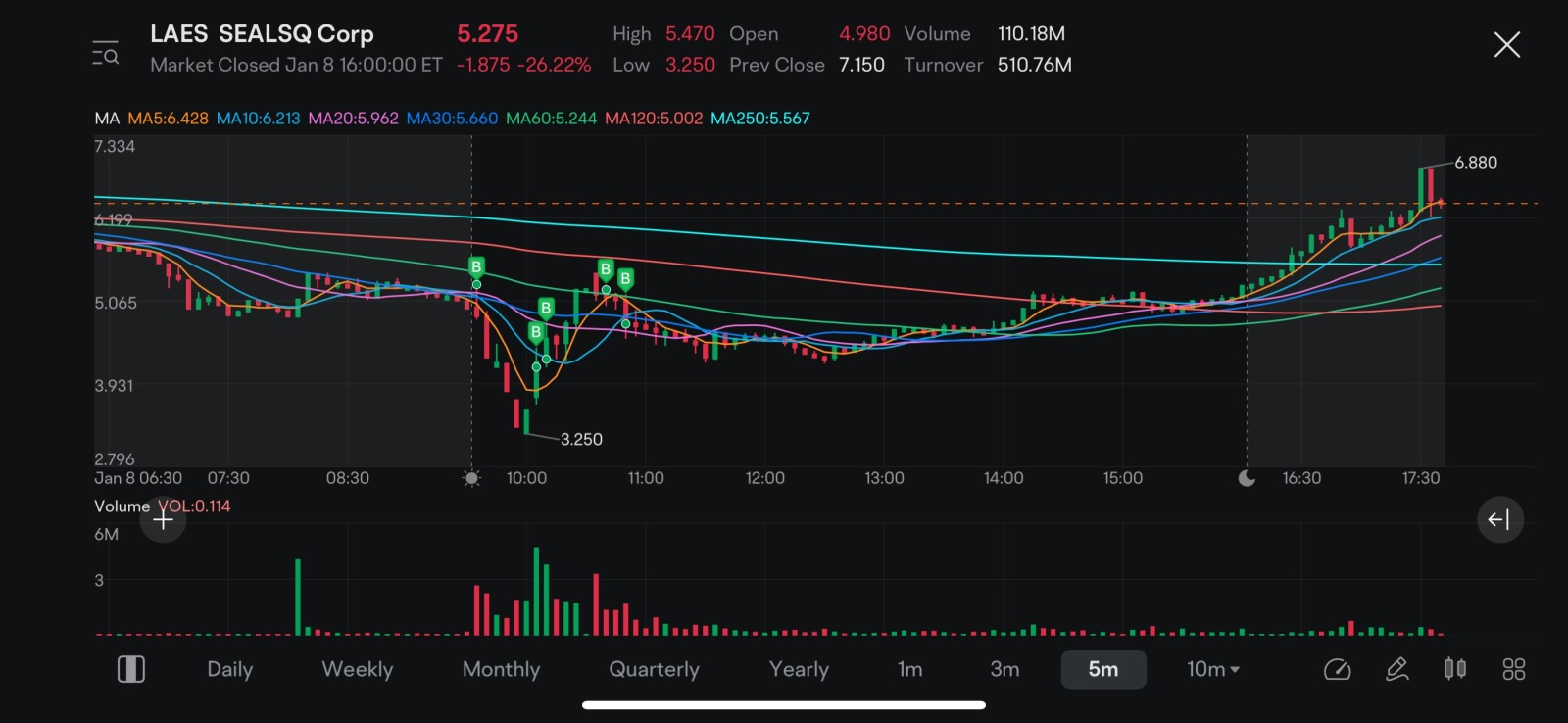The width and height of the screenshot is (1568, 723).
Task: Tap the MA20:5.962 indicator label
Action: 353,119
